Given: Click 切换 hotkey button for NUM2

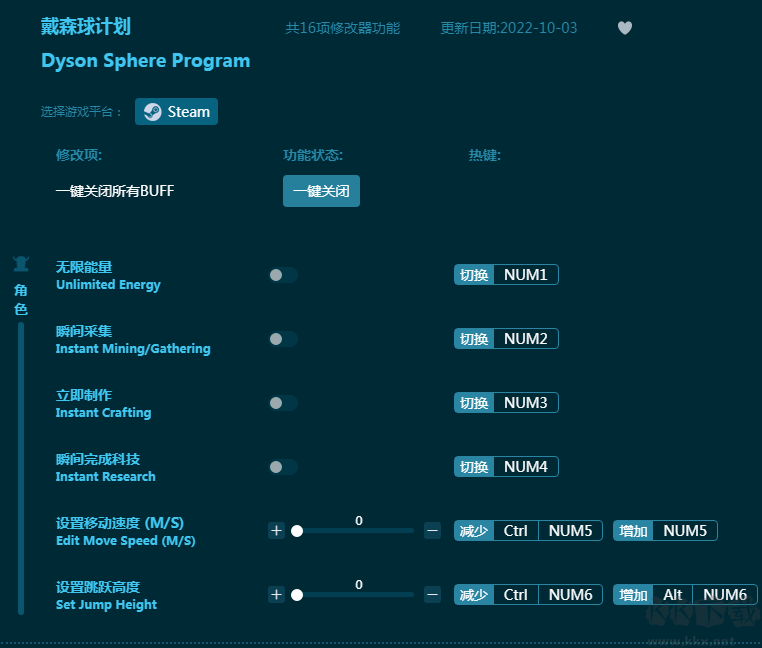Looking at the screenshot, I should click(474, 339).
